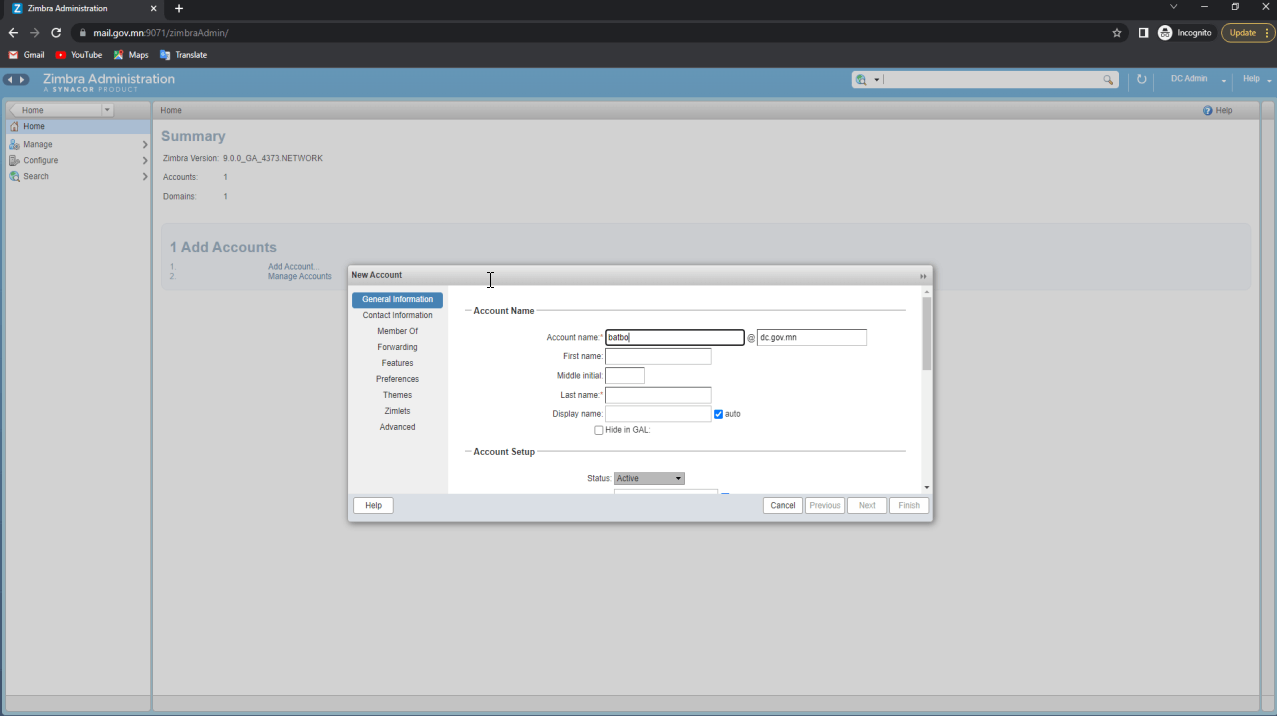1277x716 pixels.
Task: Click the Account name input field
Action: [x=675, y=338]
